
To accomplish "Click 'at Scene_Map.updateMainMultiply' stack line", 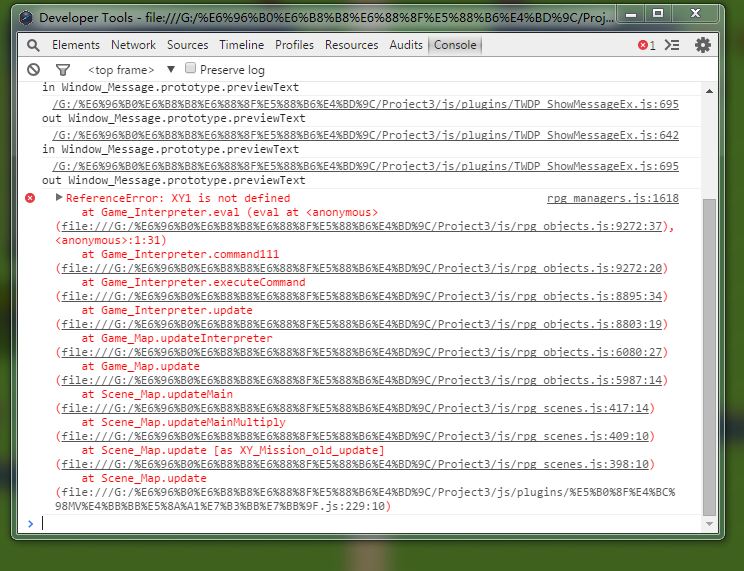I will click(x=183, y=422).
